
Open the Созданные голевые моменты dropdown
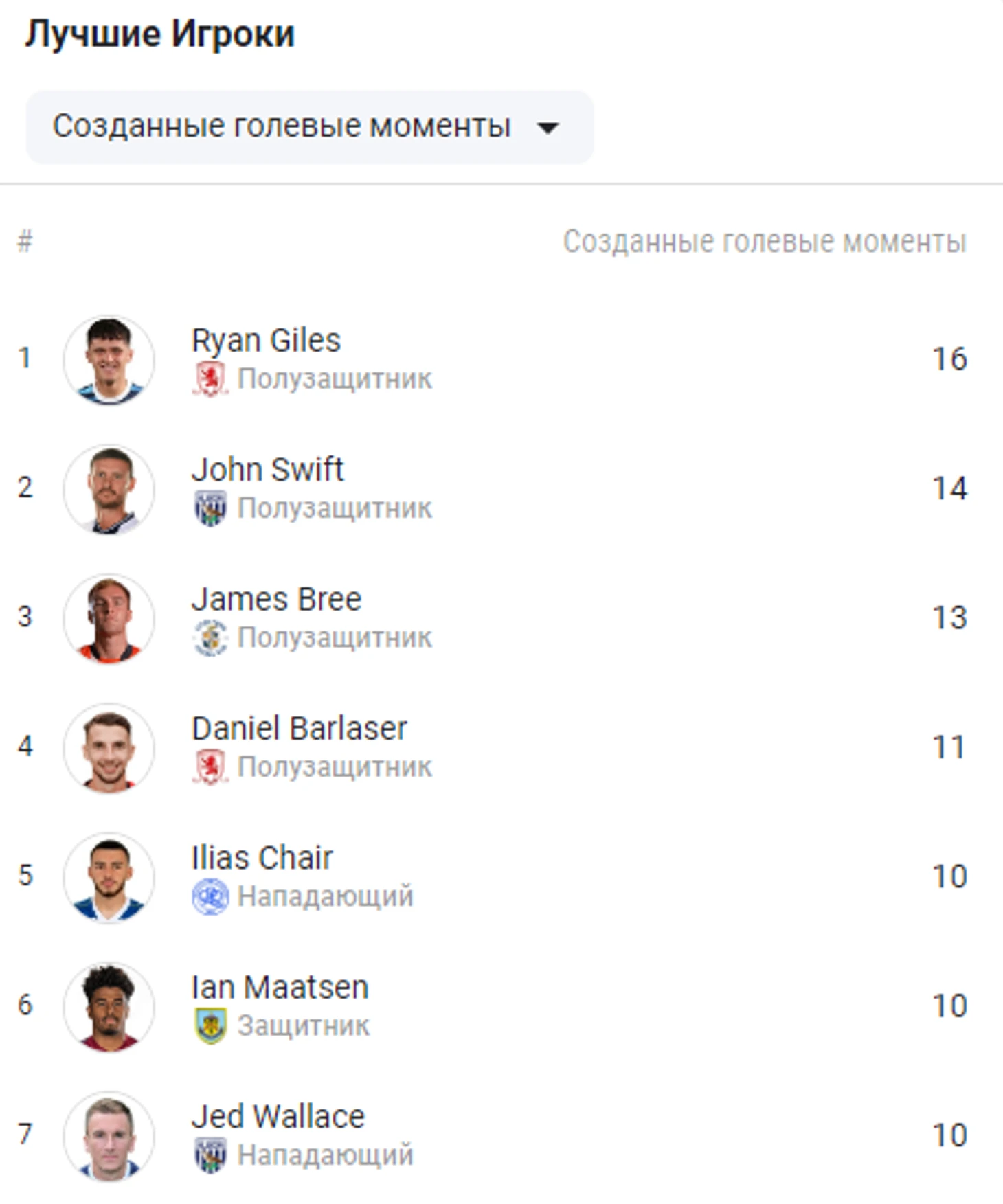coord(309,127)
